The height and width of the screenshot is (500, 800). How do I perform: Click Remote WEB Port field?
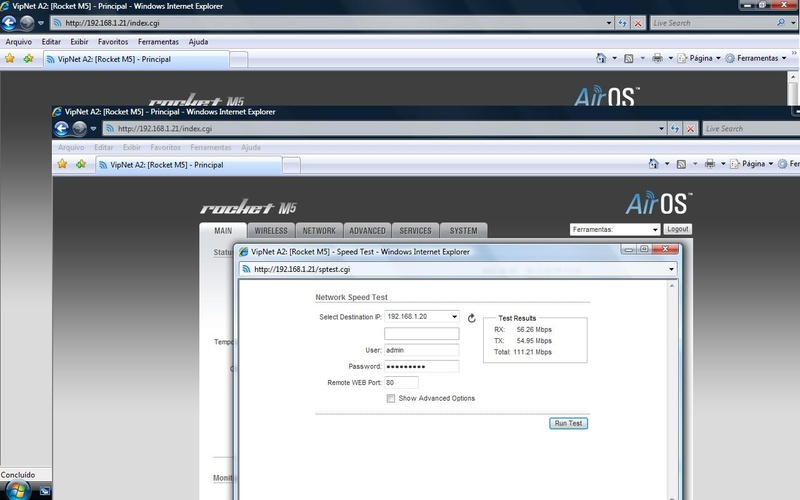tap(402, 382)
